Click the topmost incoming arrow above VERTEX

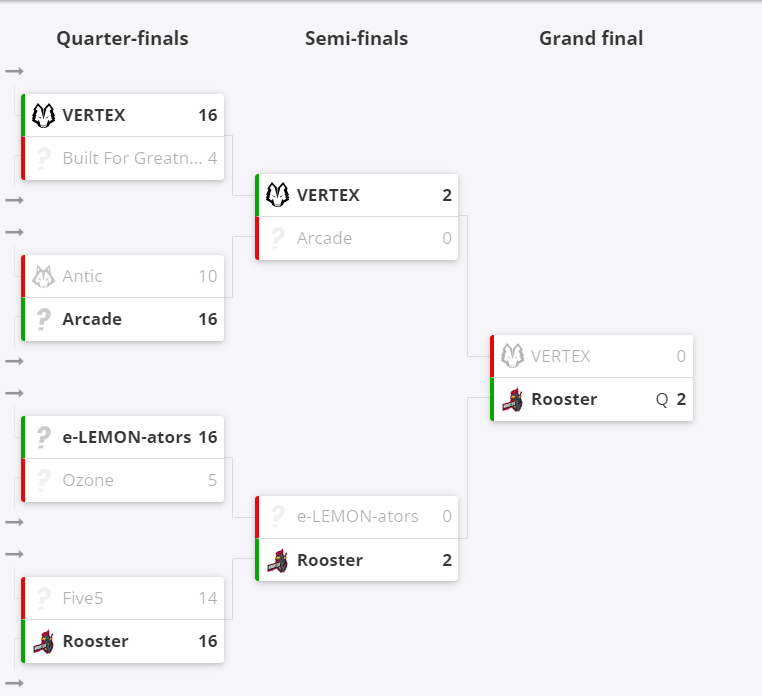(x=15, y=71)
